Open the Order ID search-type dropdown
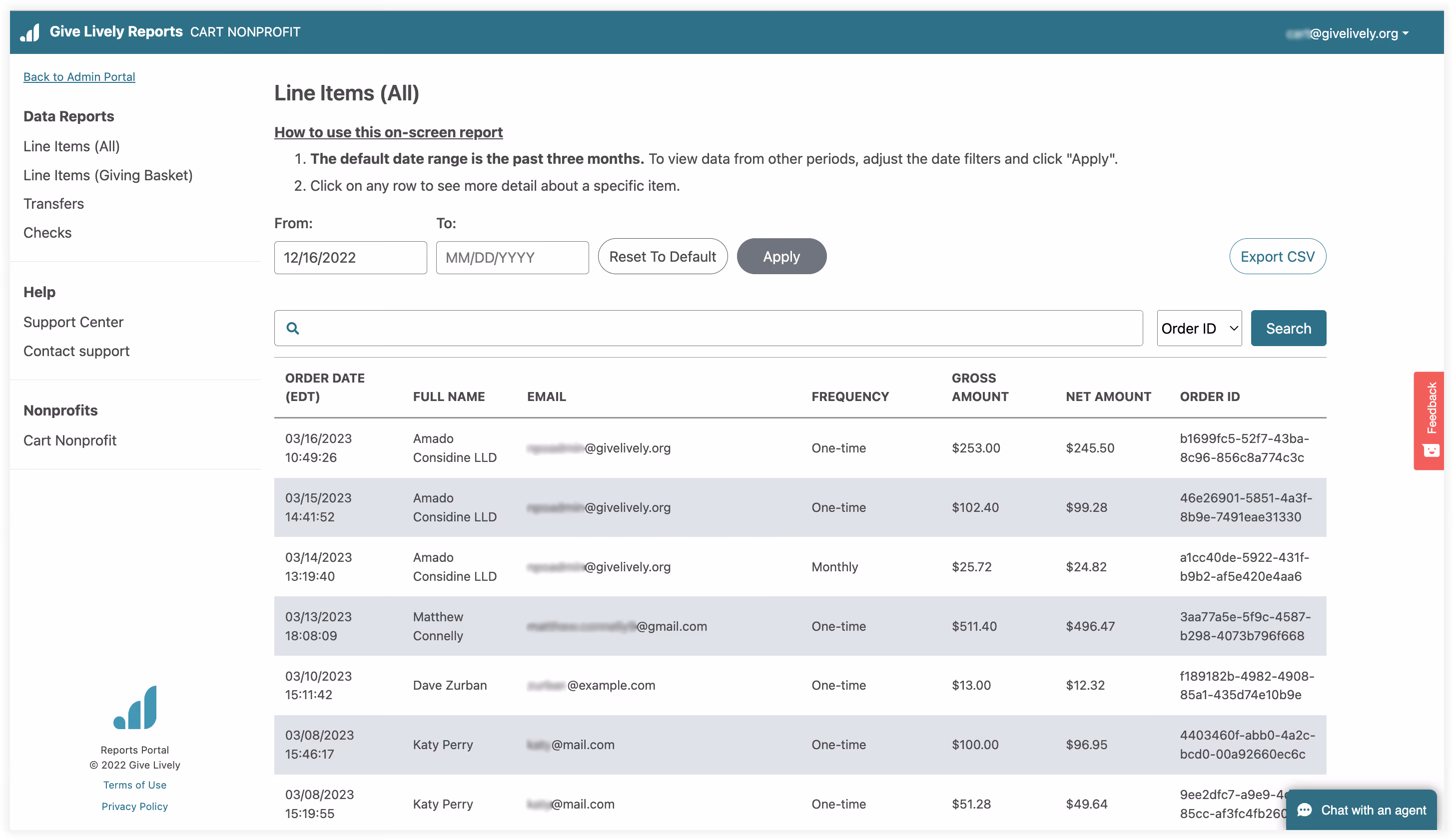This screenshot has width=1454, height=840. (1199, 328)
